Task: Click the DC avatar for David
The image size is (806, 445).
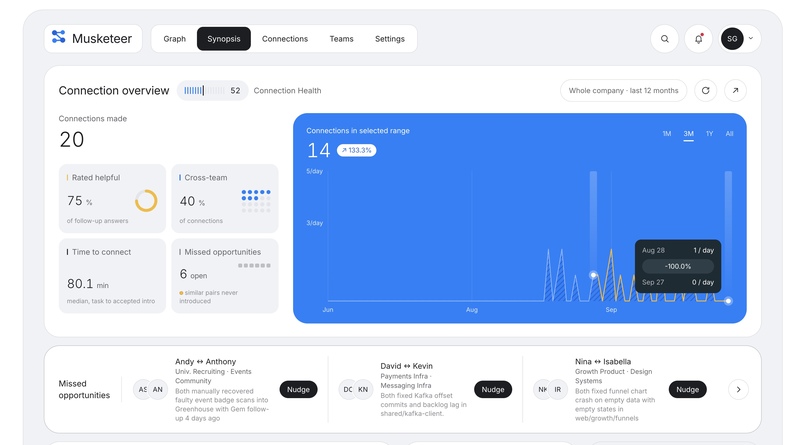Action: tap(347, 390)
